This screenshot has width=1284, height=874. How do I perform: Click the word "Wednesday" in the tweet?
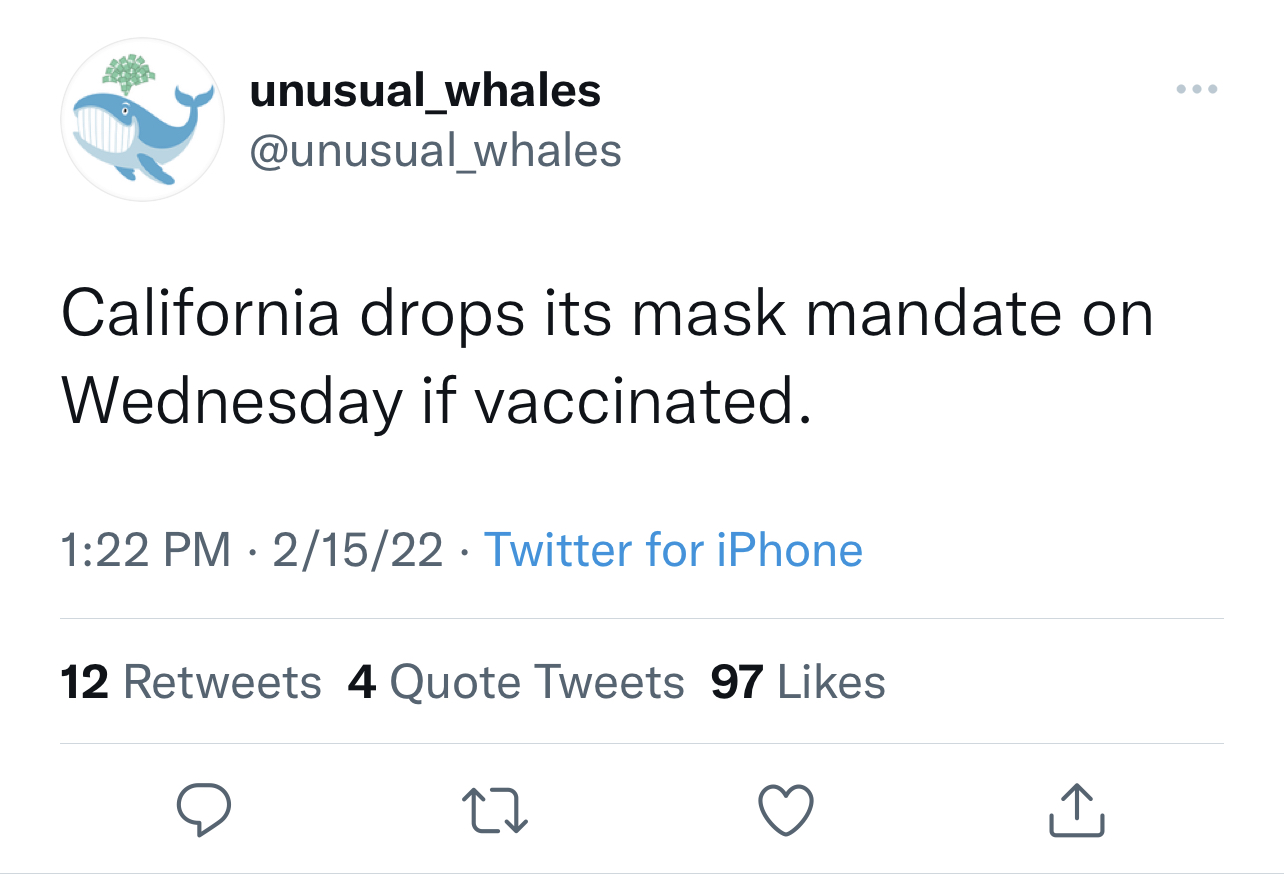[x=230, y=401]
